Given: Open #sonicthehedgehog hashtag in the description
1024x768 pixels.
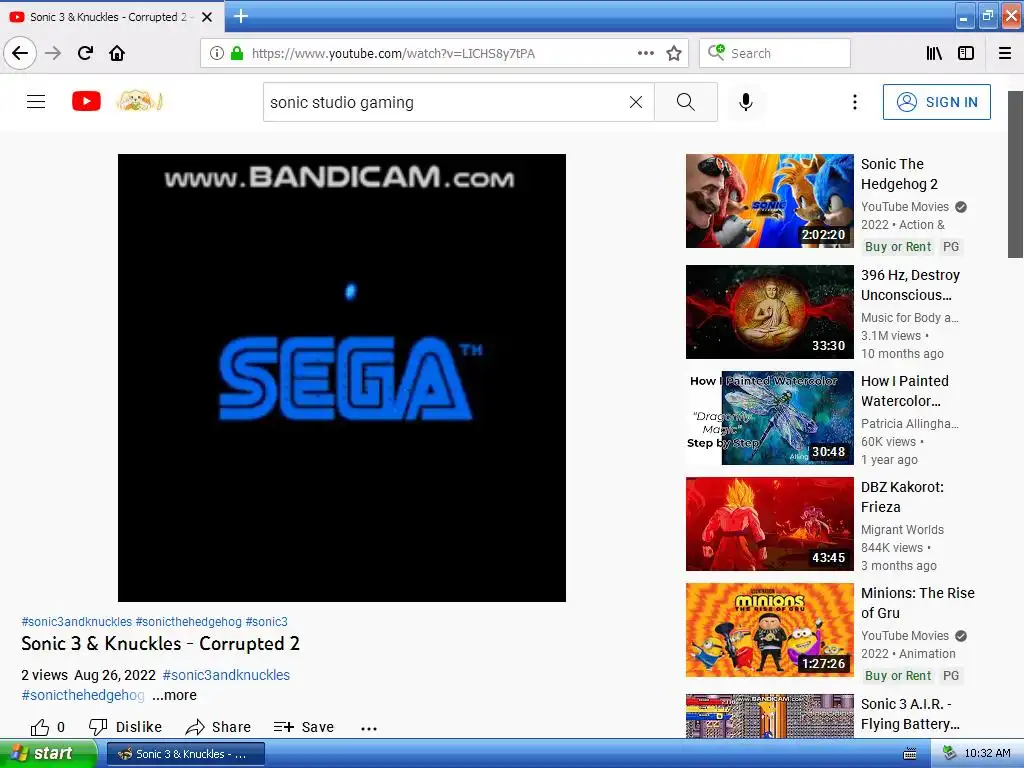Looking at the screenshot, I should (83, 696).
